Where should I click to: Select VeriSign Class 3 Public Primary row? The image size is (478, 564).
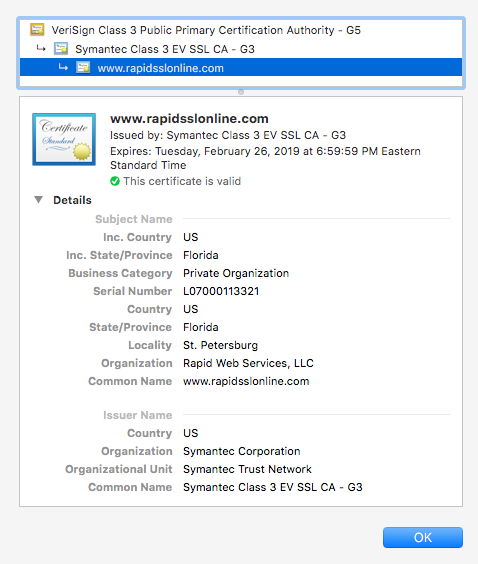click(x=241, y=30)
